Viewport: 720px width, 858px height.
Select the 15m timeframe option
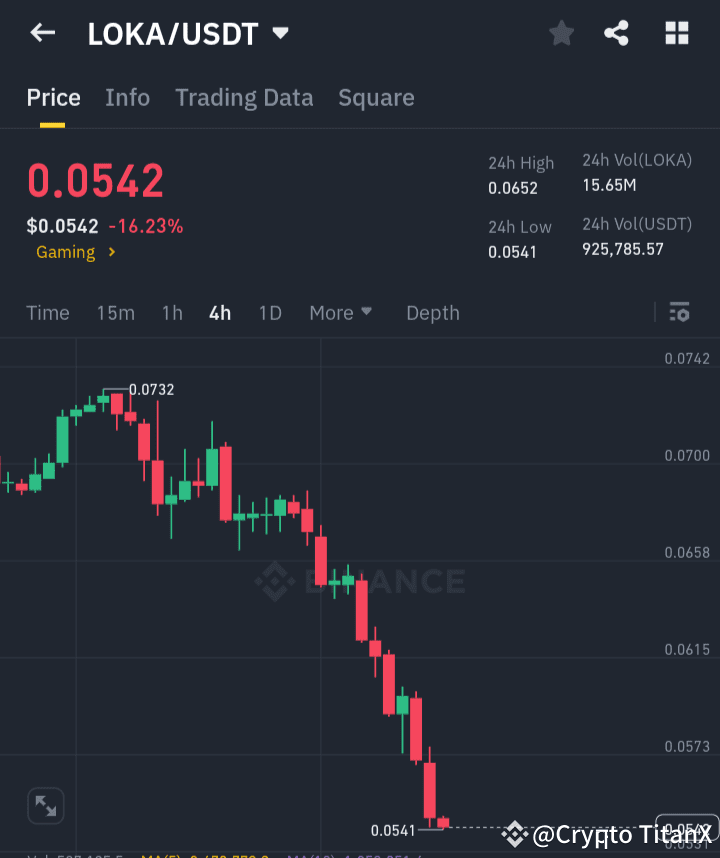tap(116, 312)
